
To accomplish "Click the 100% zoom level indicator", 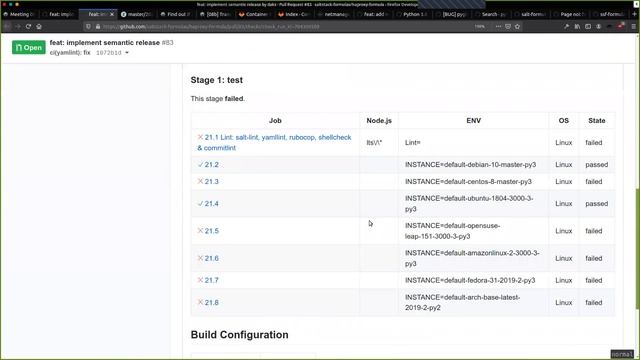I will point(480,27).
